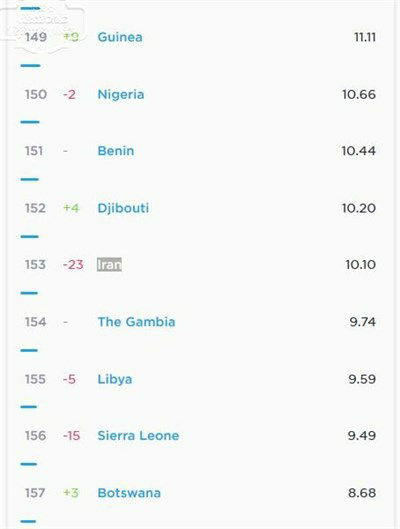This screenshot has width=400, height=529.
Task: Click rank number 153
Action: [35, 264]
